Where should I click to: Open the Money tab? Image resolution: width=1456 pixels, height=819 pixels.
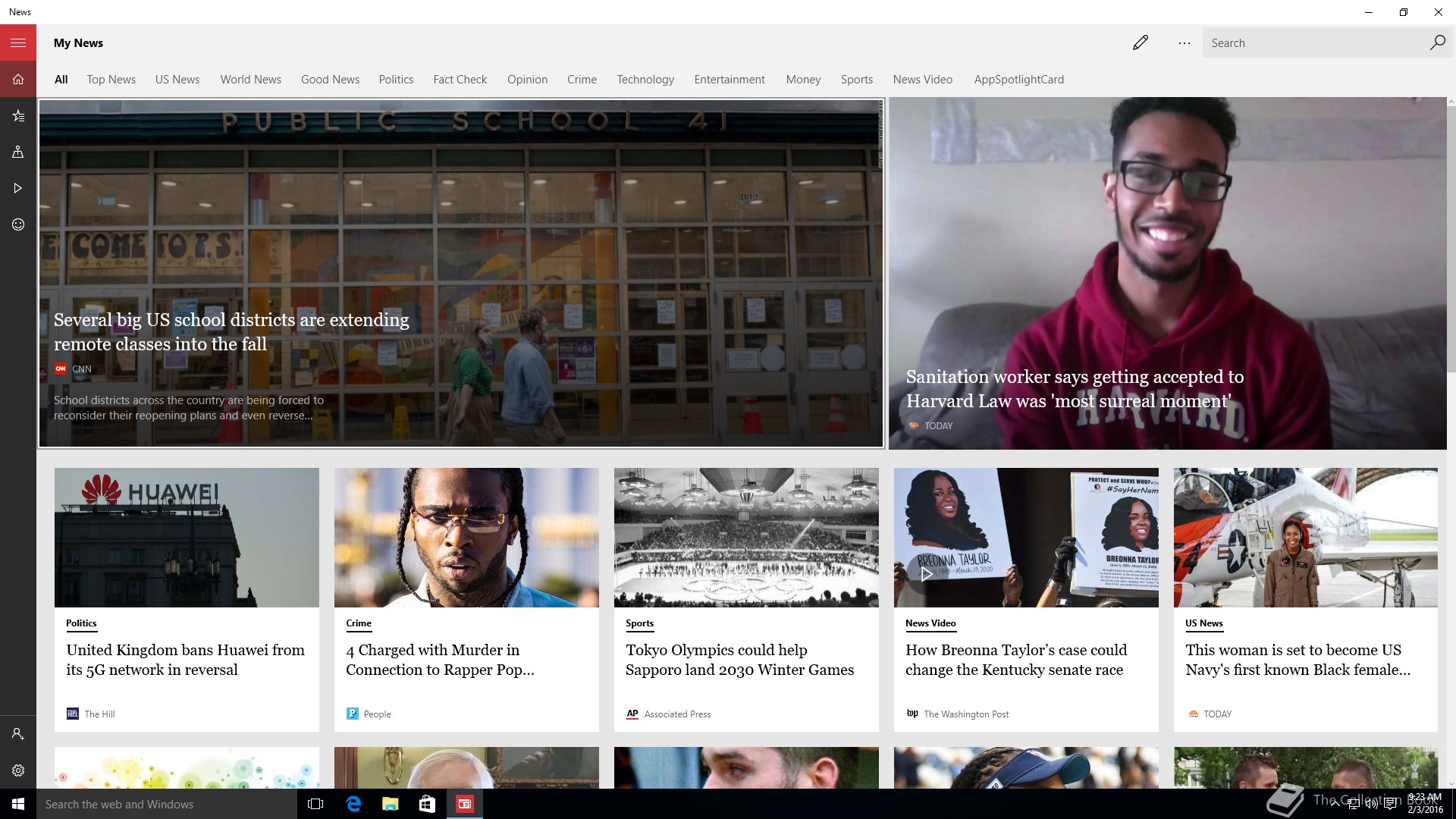pos(803,80)
